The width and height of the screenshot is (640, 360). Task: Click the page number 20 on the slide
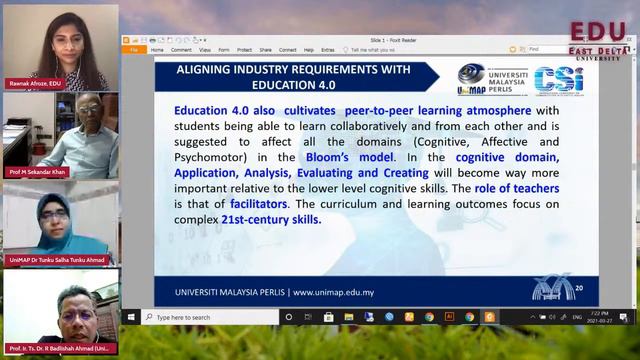click(x=579, y=288)
